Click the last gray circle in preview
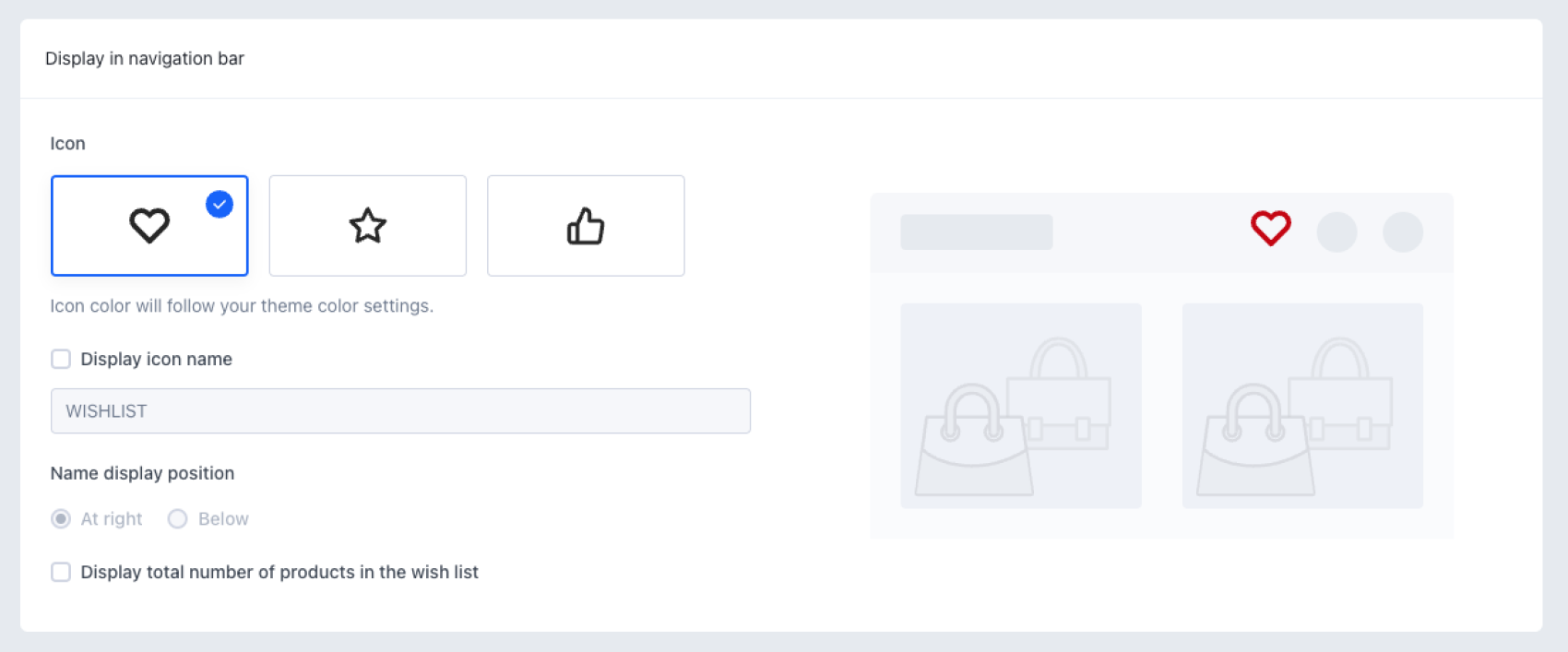 [1402, 231]
